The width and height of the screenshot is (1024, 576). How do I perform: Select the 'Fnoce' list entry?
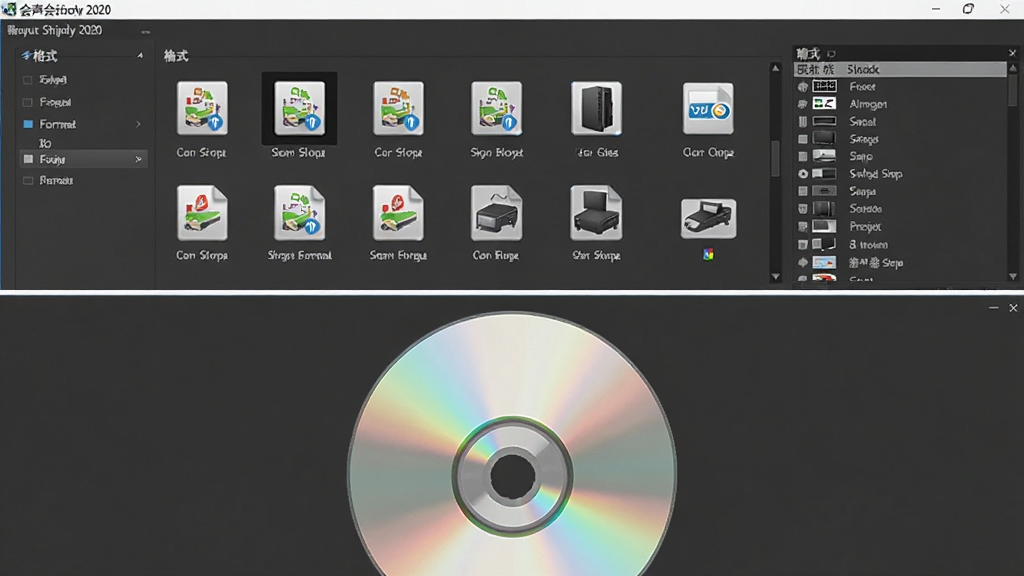(862, 86)
